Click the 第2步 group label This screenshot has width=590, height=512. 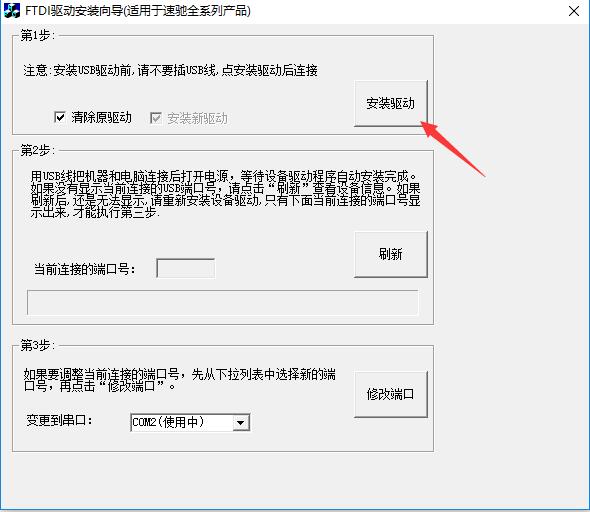(x=38, y=150)
